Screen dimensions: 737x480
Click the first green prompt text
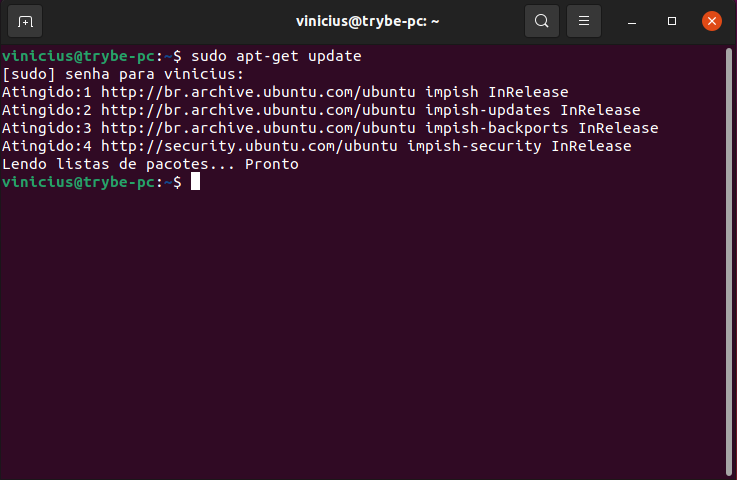tap(78, 56)
